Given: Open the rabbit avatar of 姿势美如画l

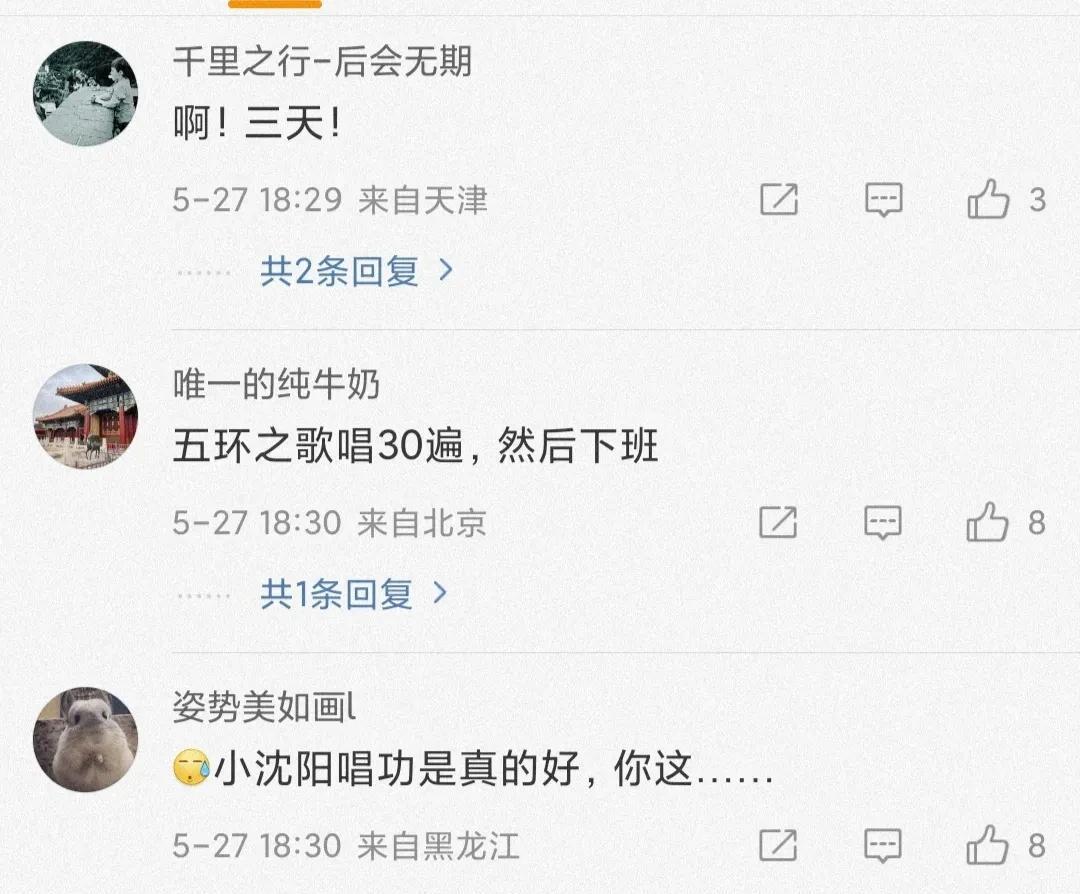Looking at the screenshot, I should point(85,739).
